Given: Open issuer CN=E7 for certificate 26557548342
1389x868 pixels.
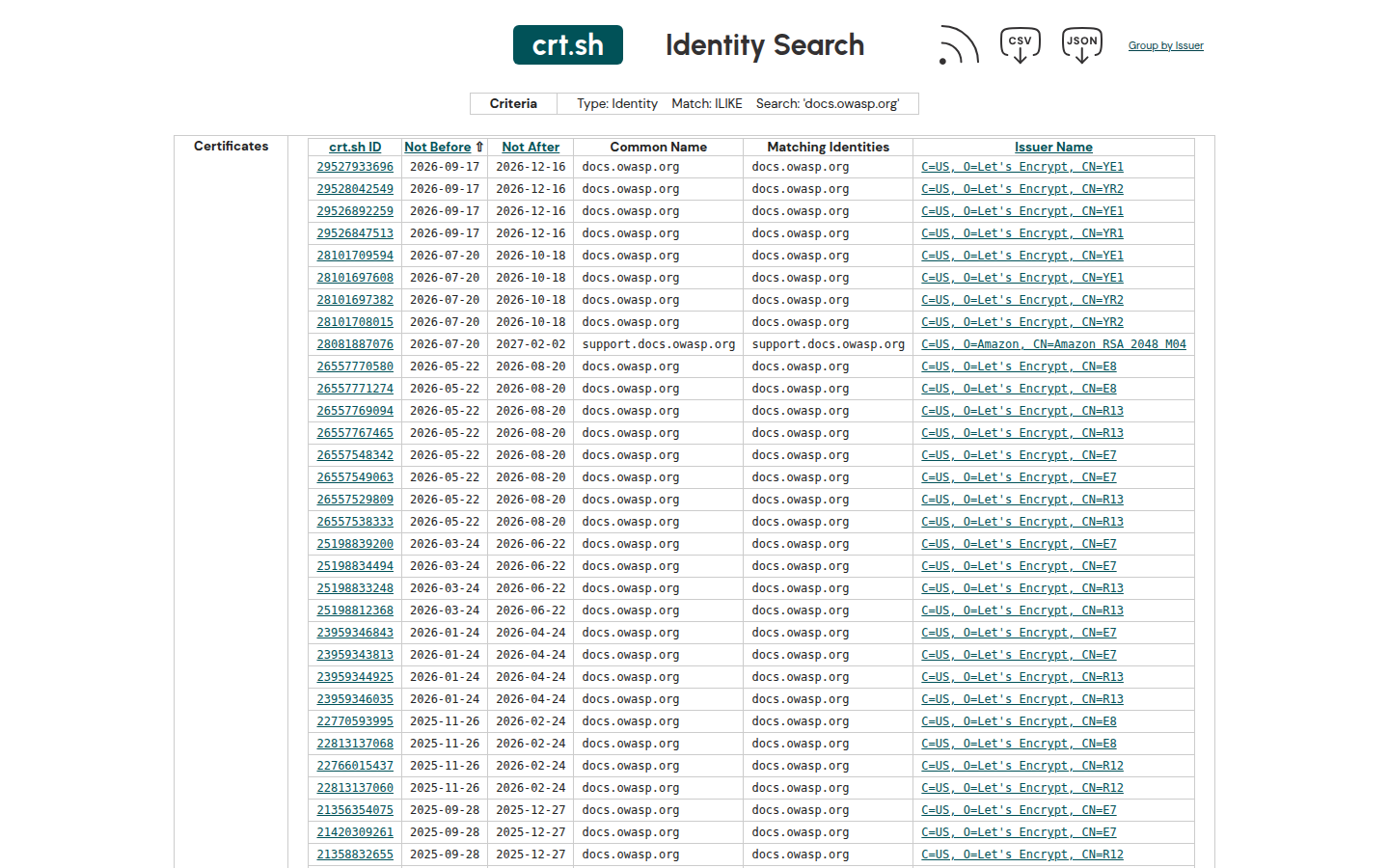Looking at the screenshot, I should tap(1019, 455).
